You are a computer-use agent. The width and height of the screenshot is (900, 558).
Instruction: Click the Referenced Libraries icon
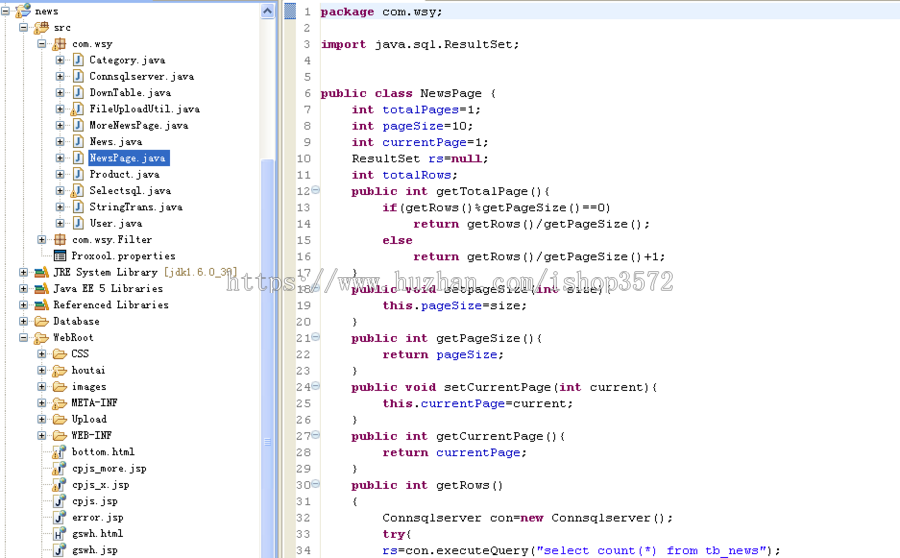coord(41,305)
